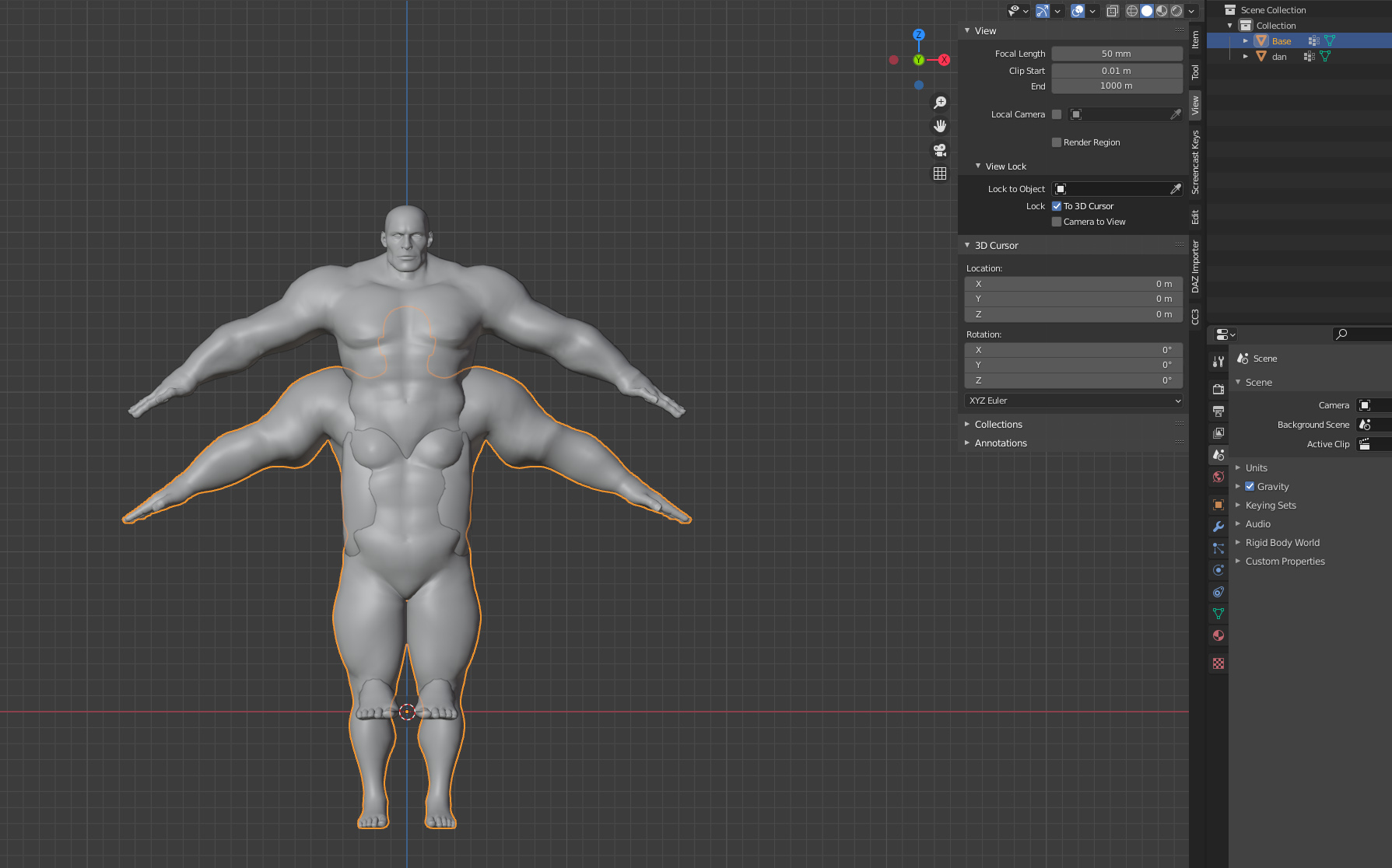Screen dimensions: 1392x868
Task: Open the Item sidebar tab
Action: [x=1195, y=39]
